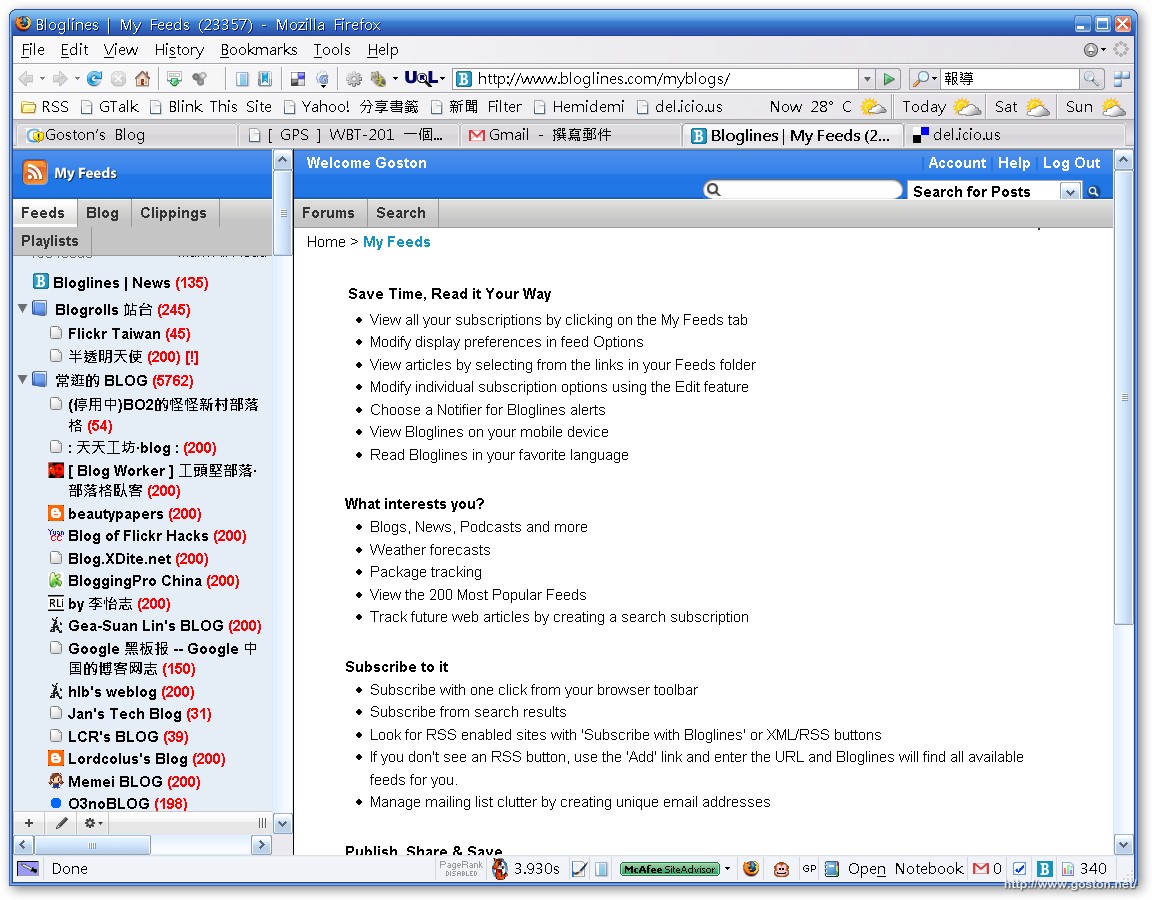Switch to the del.icio.us browser tab
Screen dimensions: 1152x900
(x=1014, y=135)
